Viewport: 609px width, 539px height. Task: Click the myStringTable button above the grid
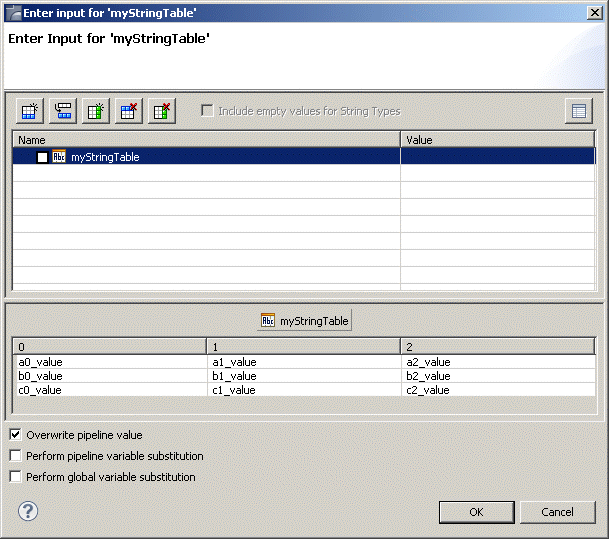click(x=305, y=321)
